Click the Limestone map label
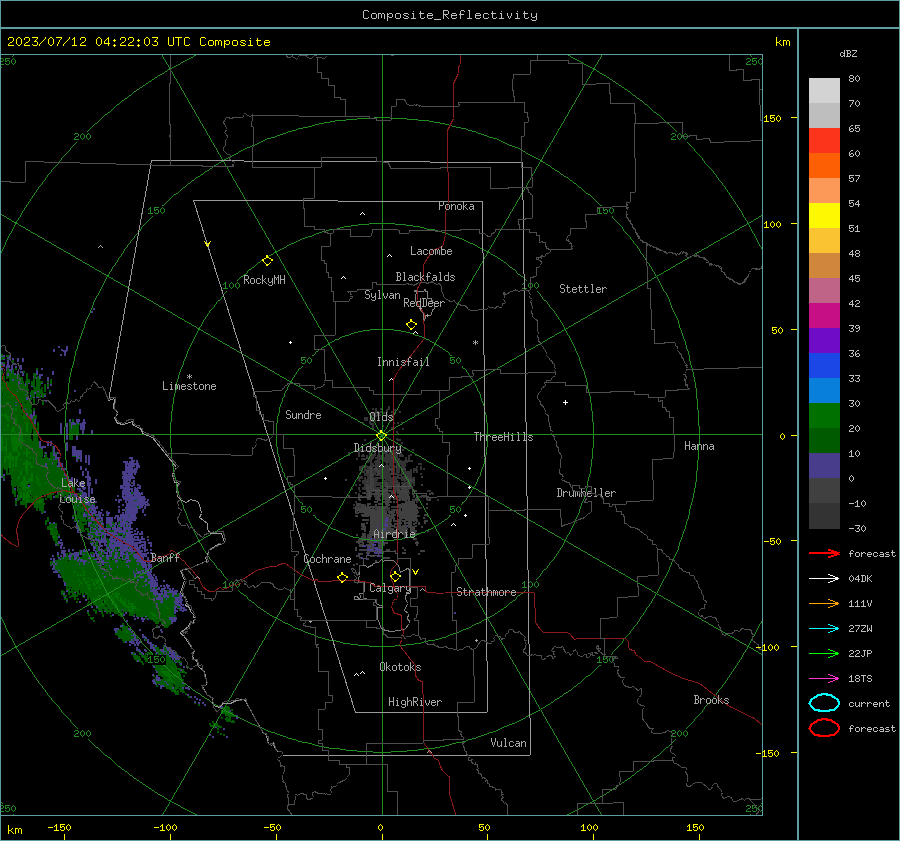900x841 pixels. 189,386
